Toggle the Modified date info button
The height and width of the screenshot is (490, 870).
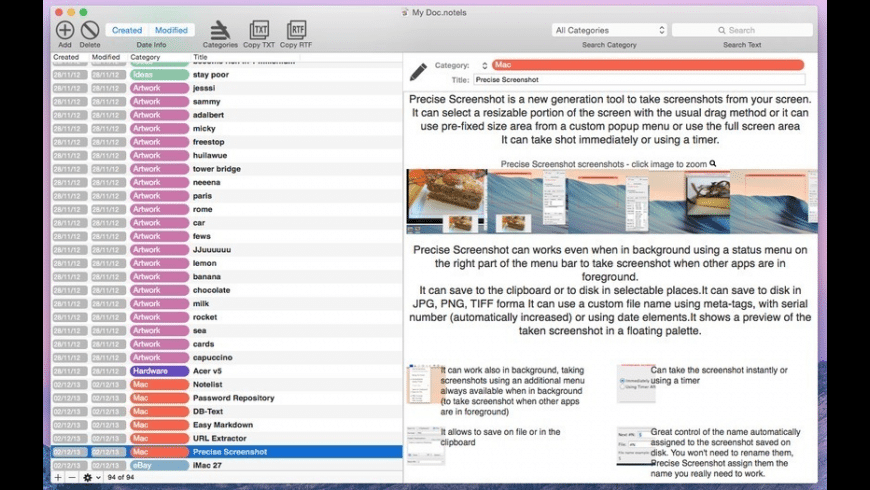(171, 30)
